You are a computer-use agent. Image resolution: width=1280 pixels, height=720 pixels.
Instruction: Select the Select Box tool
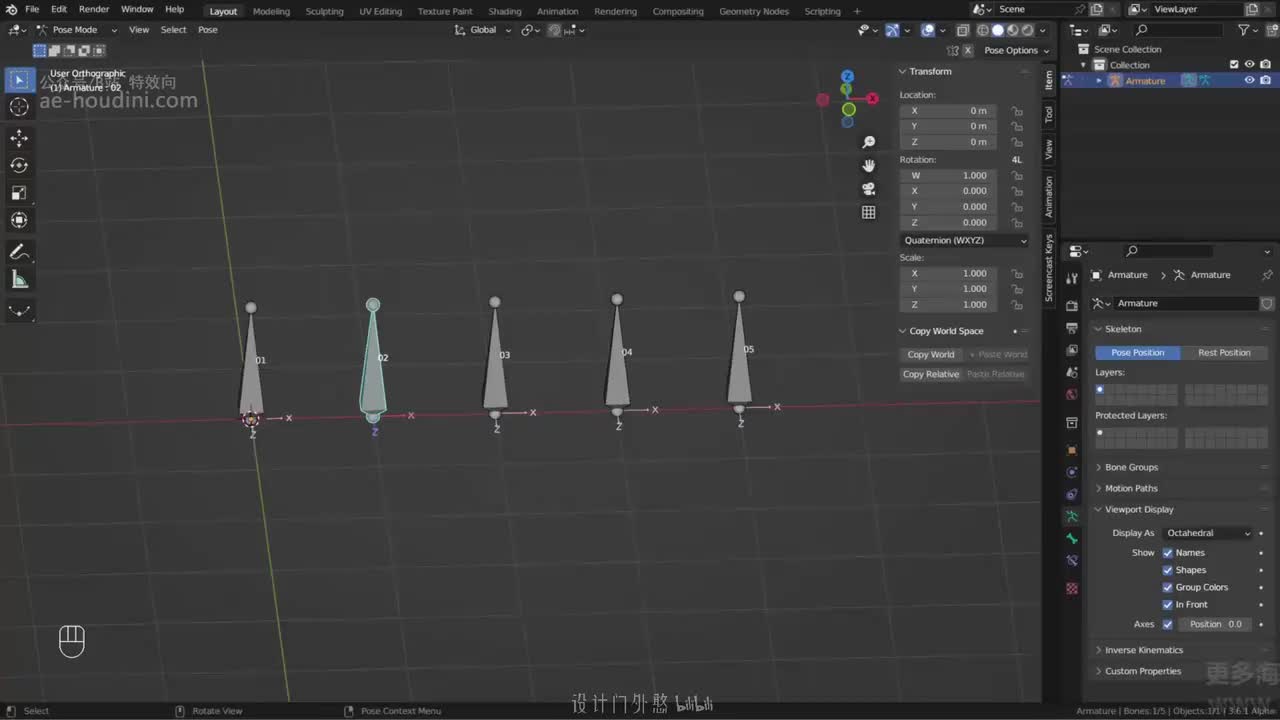coord(19,80)
